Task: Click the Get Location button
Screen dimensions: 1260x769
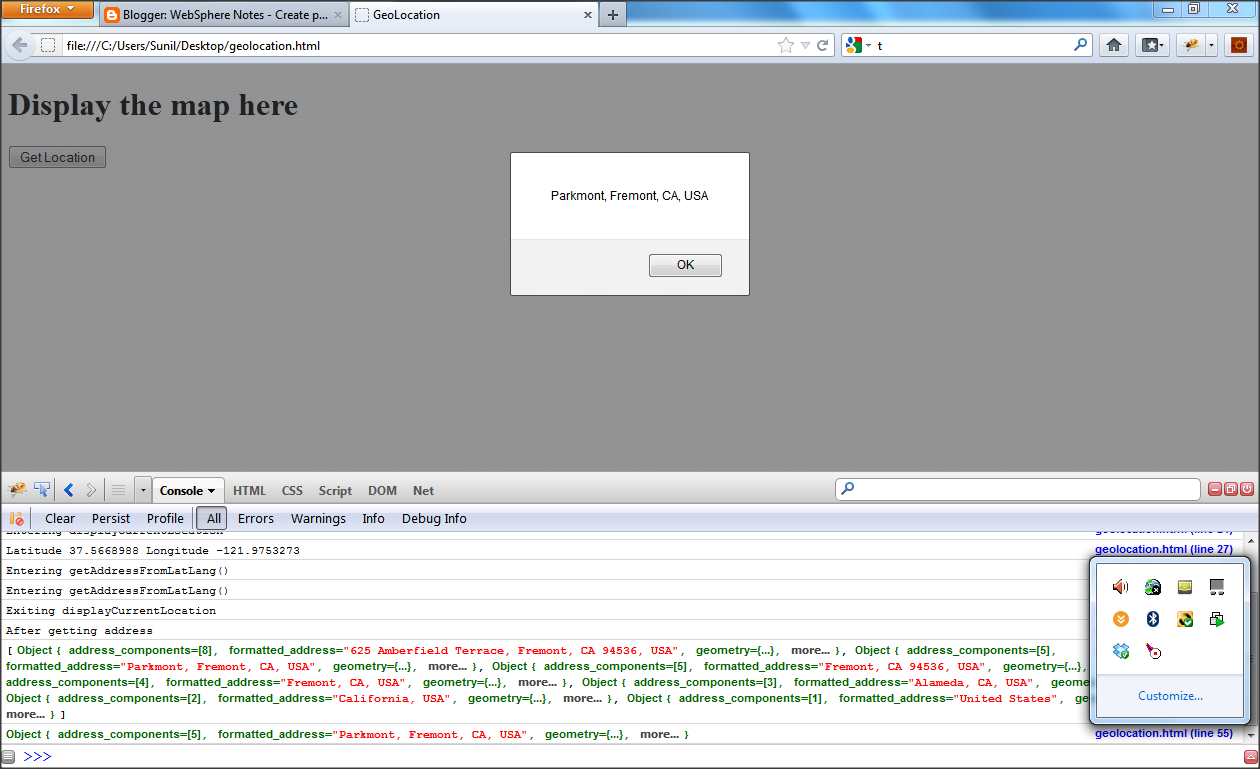Action: pyautogui.click(x=57, y=157)
